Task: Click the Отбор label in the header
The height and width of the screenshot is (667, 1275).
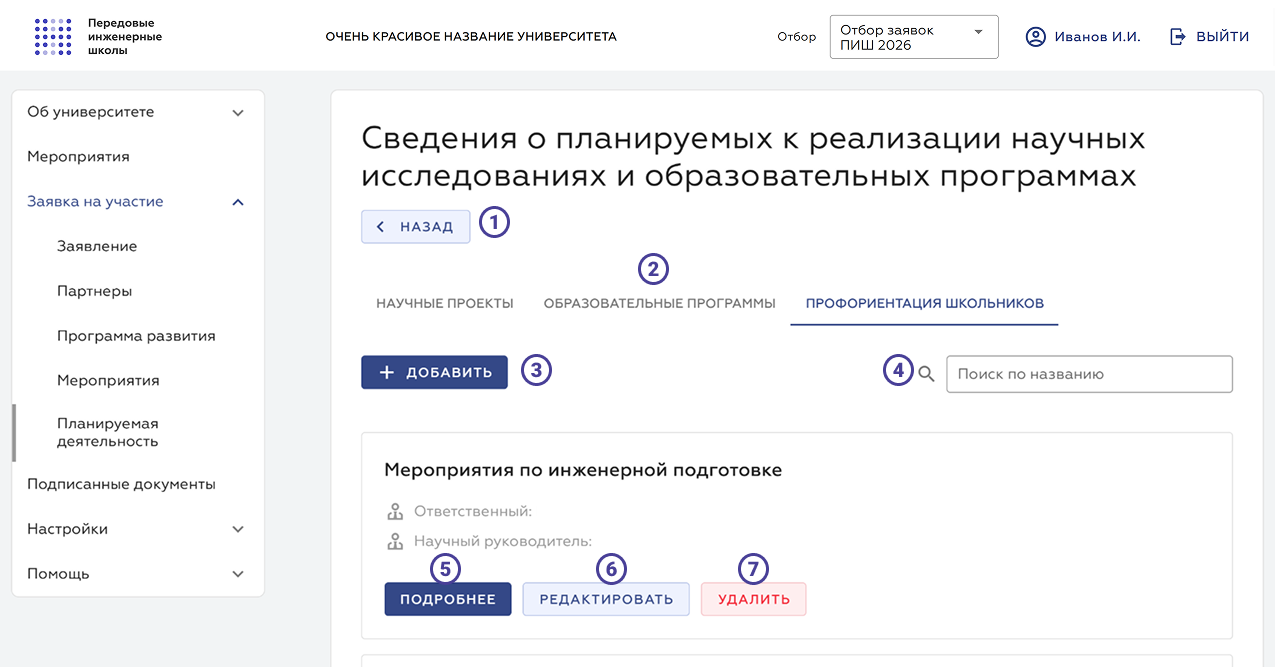Action: pos(796,37)
